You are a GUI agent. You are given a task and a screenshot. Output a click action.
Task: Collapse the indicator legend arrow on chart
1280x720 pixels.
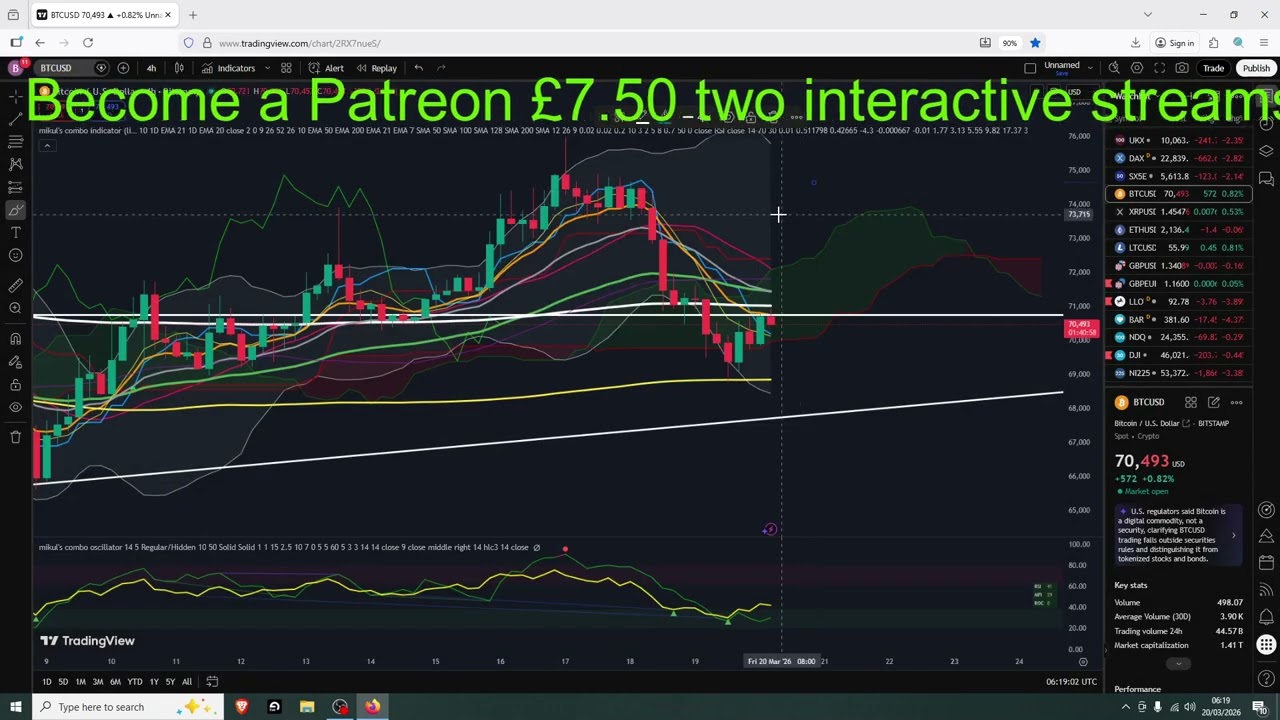coord(46,146)
